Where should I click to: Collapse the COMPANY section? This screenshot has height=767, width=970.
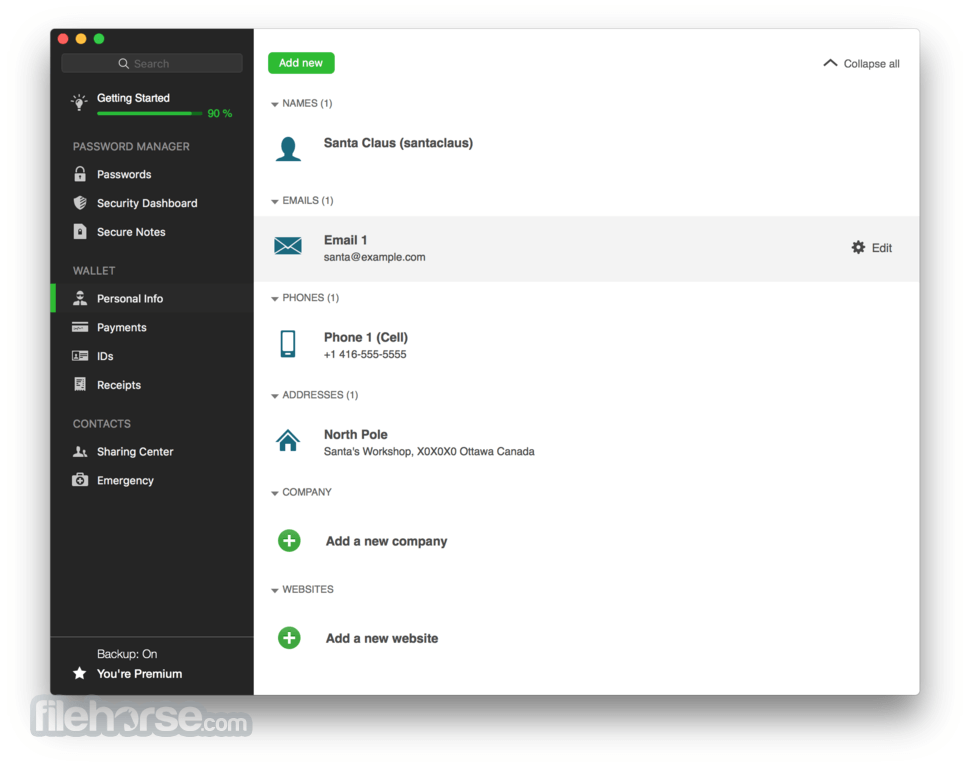[x=275, y=492]
